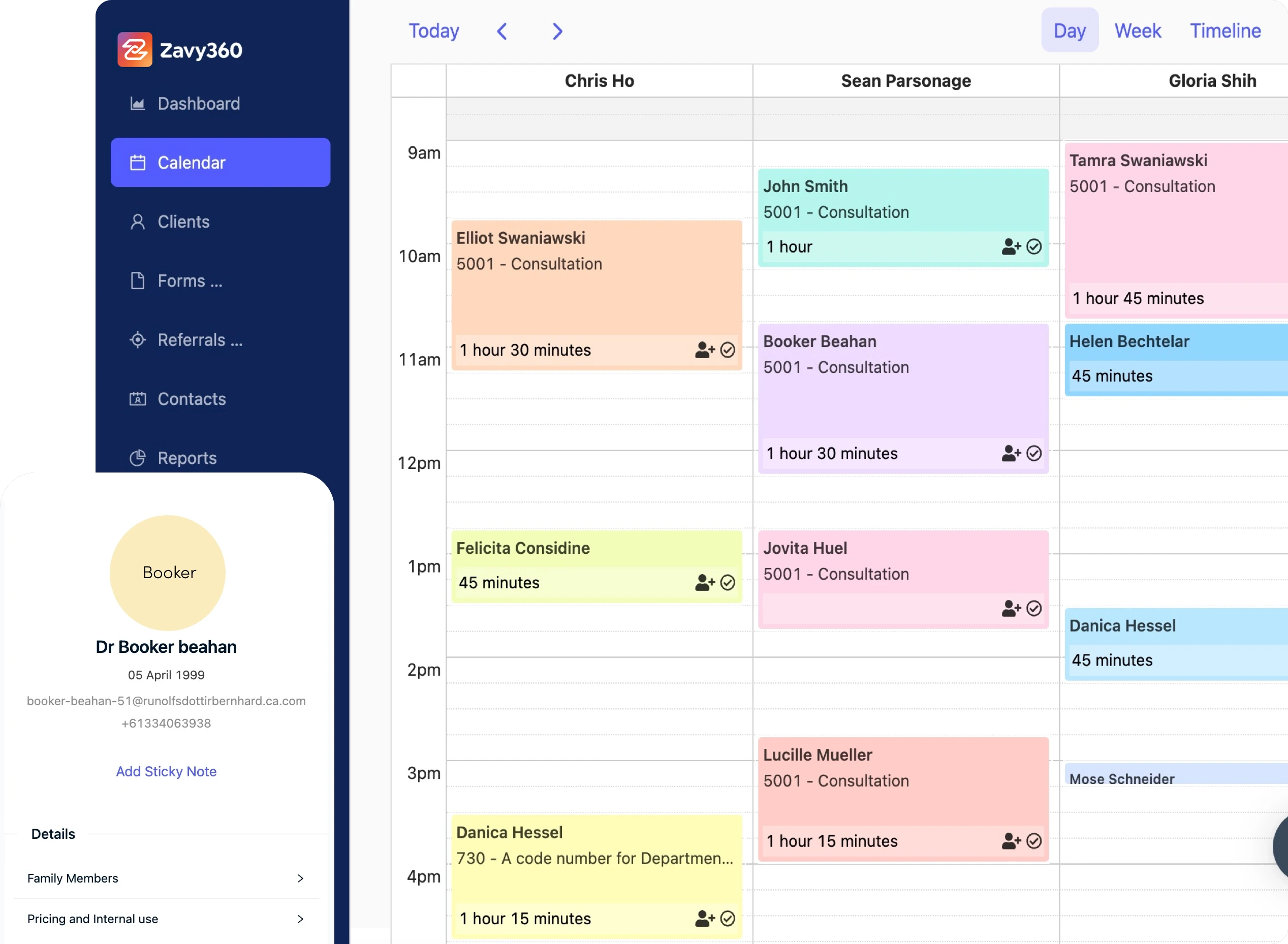Click the Referrals target icon

137,340
